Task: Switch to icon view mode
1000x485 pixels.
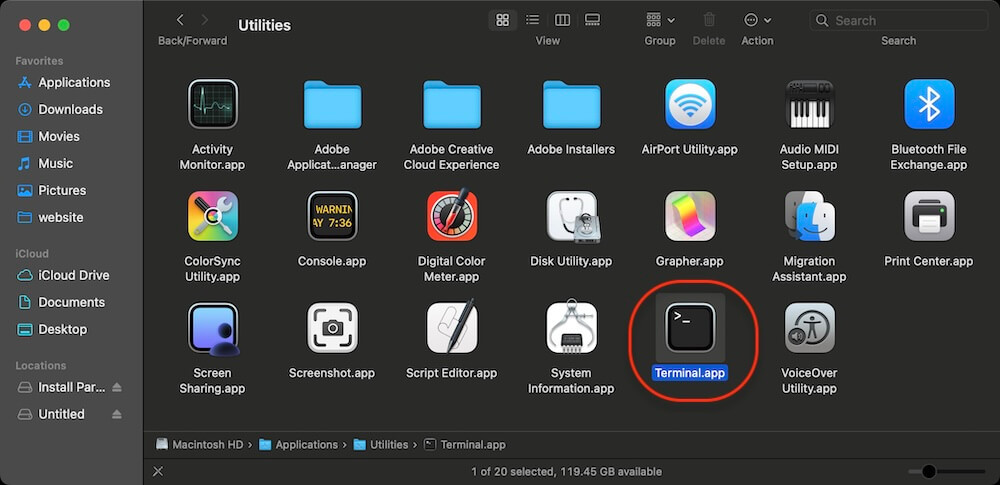Action: (x=503, y=20)
